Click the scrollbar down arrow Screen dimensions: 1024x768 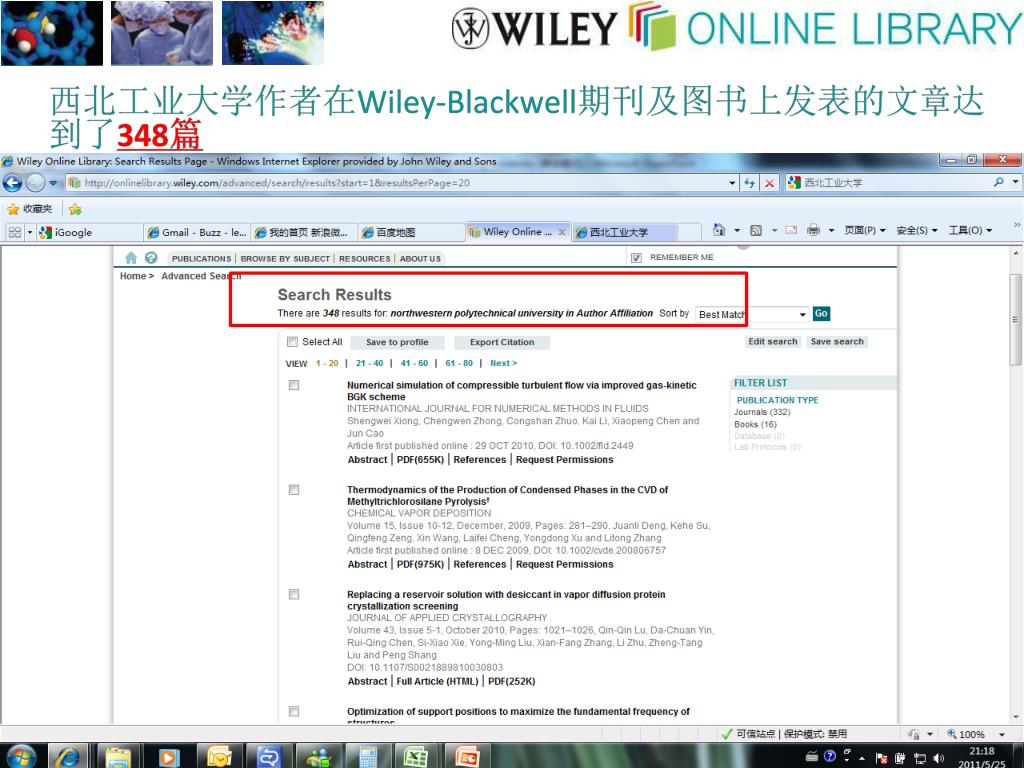click(x=1015, y=716)
